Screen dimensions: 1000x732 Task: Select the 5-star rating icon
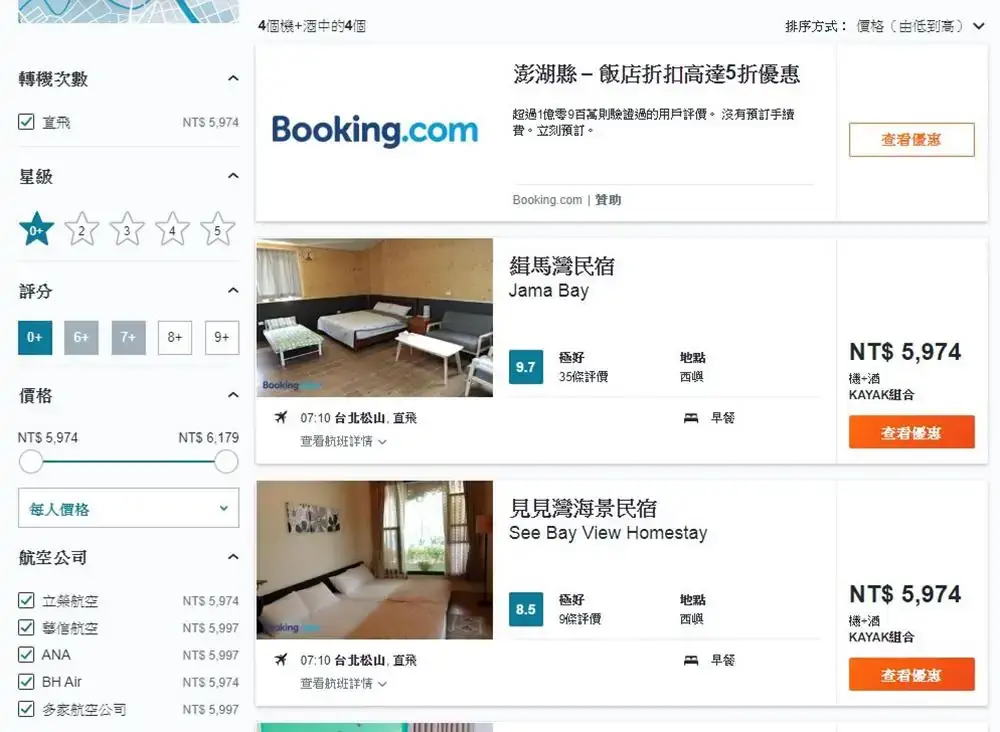pyautogui.click(x=217, y=230)
